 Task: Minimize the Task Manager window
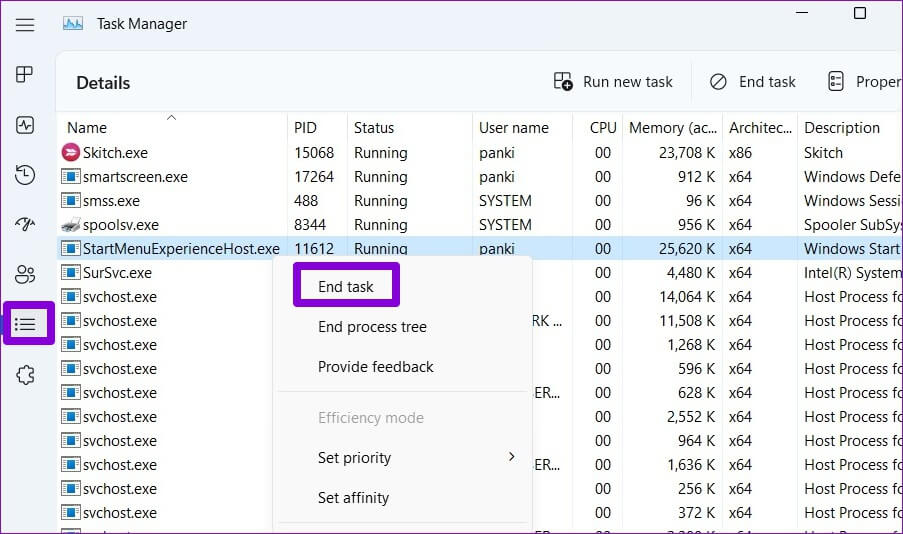[802, 13]
